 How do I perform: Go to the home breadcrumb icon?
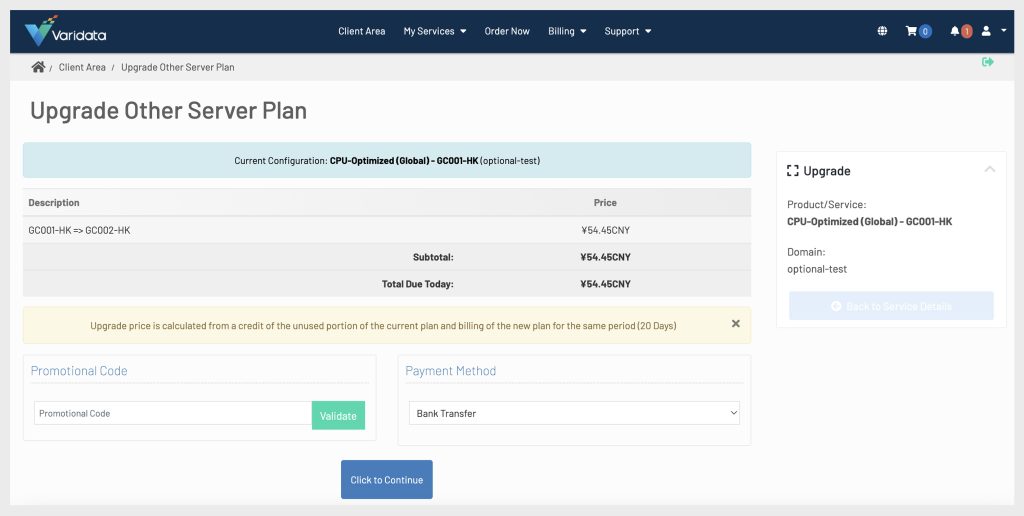coord(38,67)
